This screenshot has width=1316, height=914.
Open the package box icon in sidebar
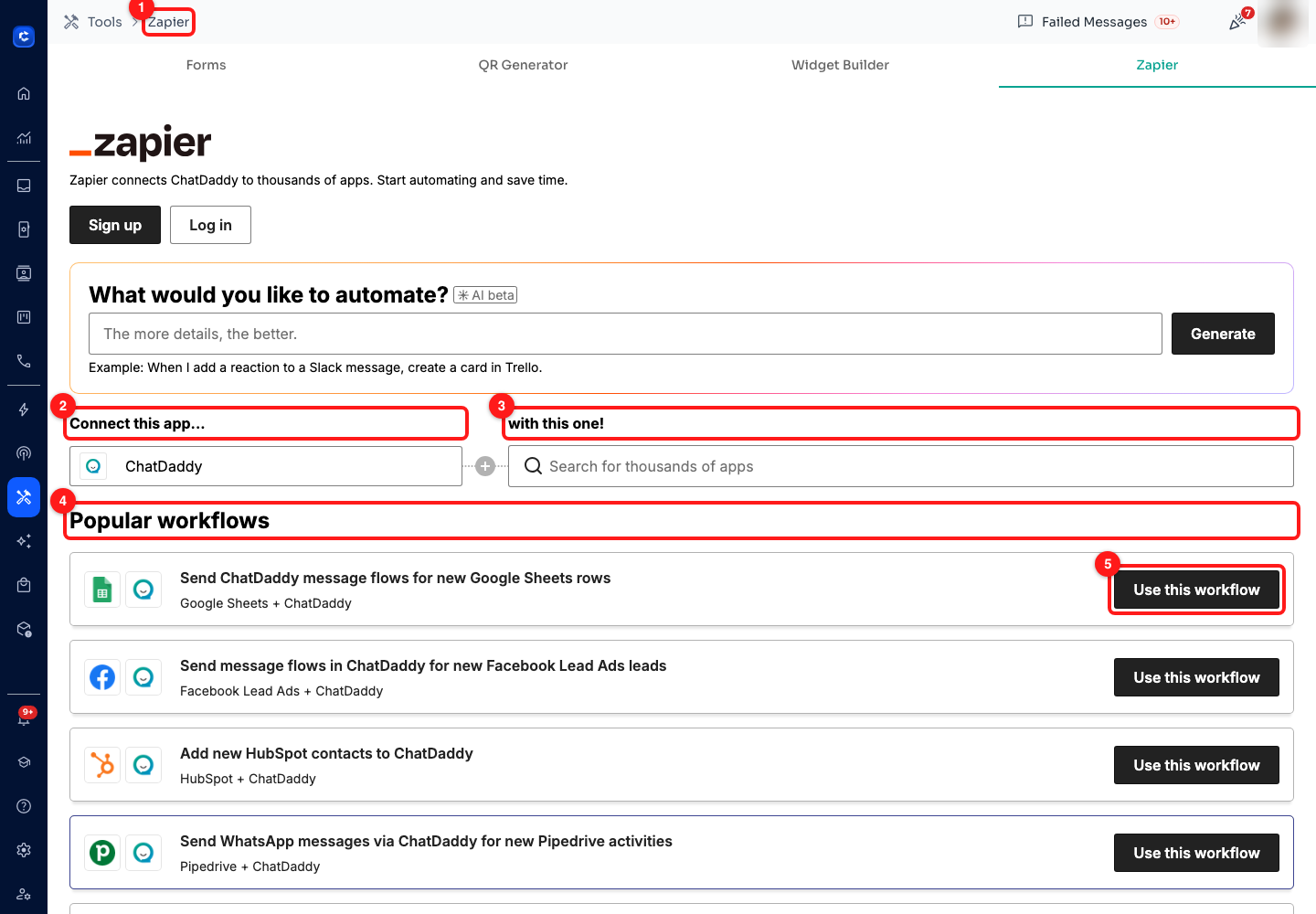click(24, 629)
